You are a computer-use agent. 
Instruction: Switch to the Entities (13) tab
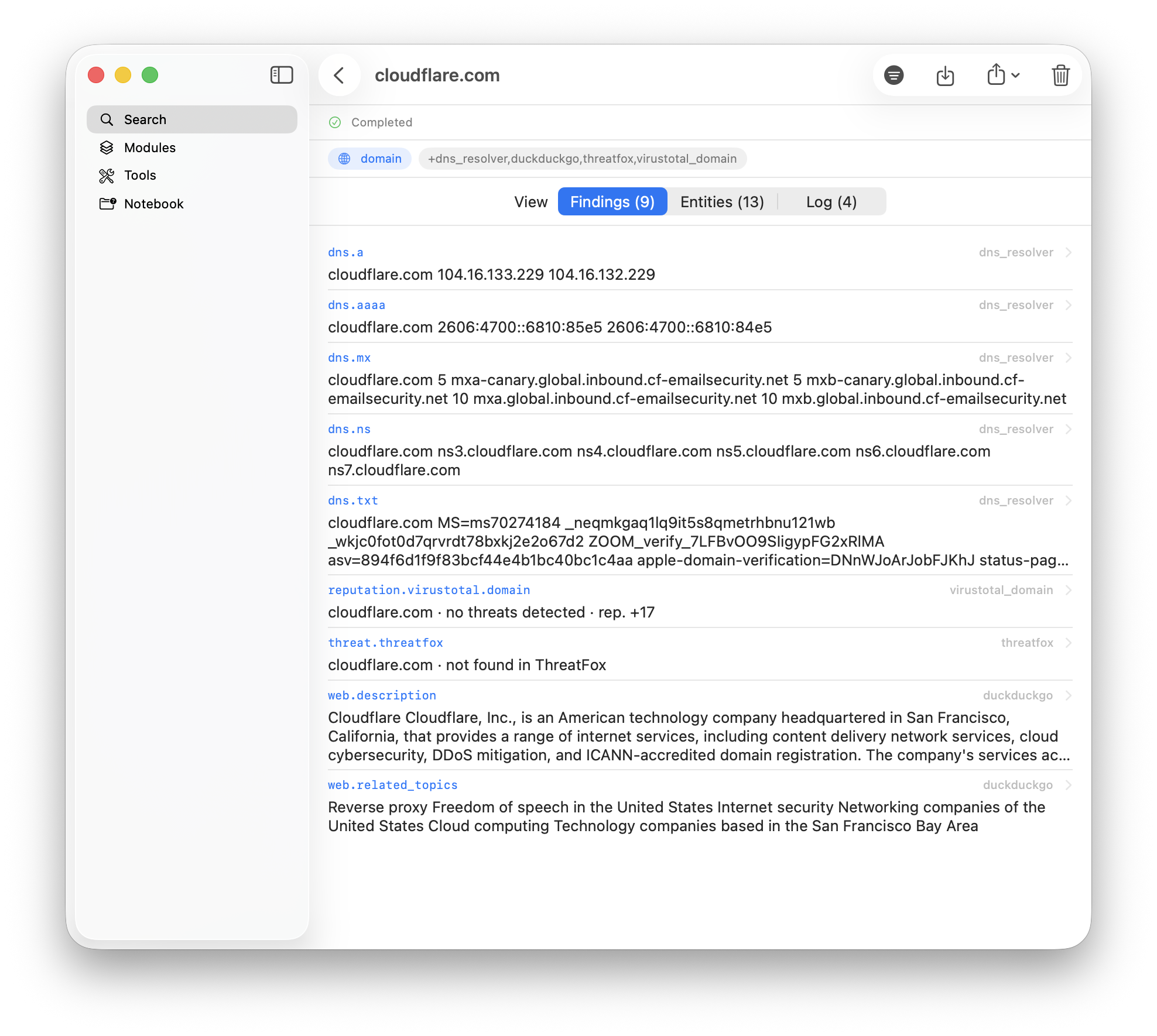(x=722, y=201)
